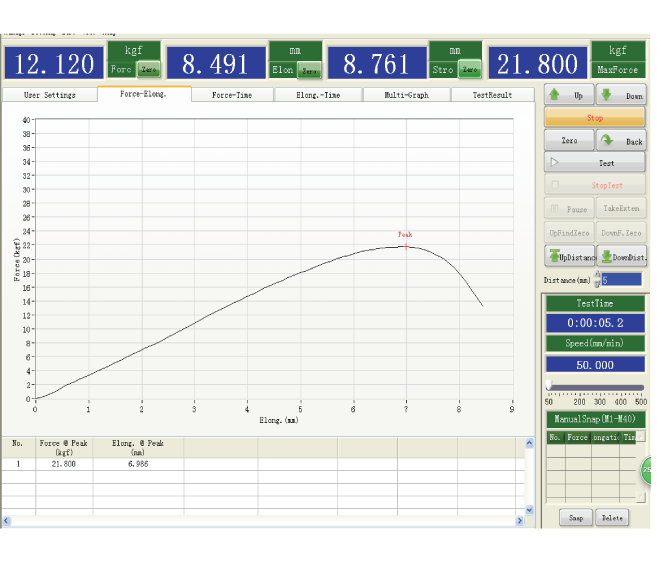The image size is (657, 562).
Task: Click horizontal scrollbar left arrow
Action: pos(6,521)
